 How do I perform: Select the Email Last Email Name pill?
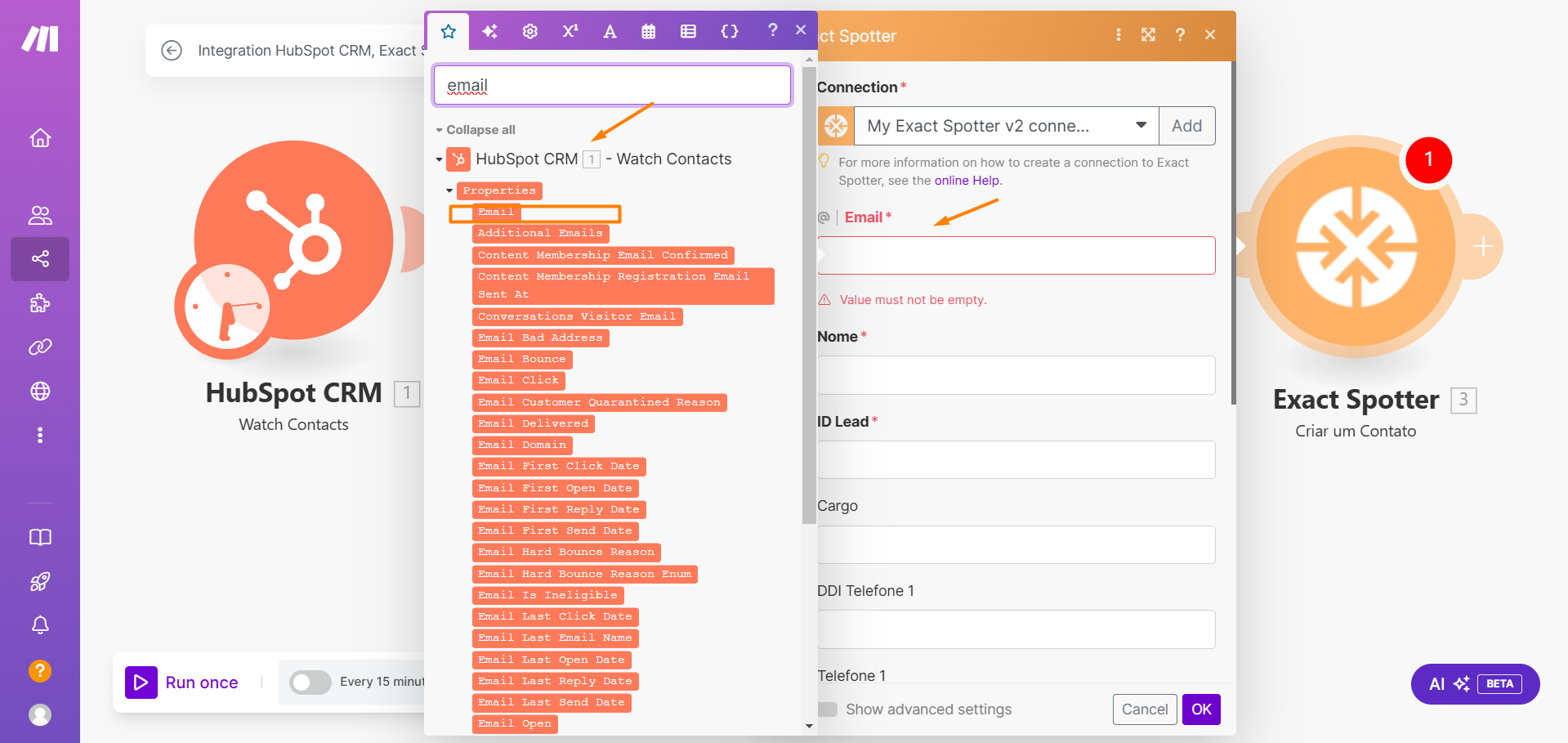pyautogui.click(x=555, y=638)
